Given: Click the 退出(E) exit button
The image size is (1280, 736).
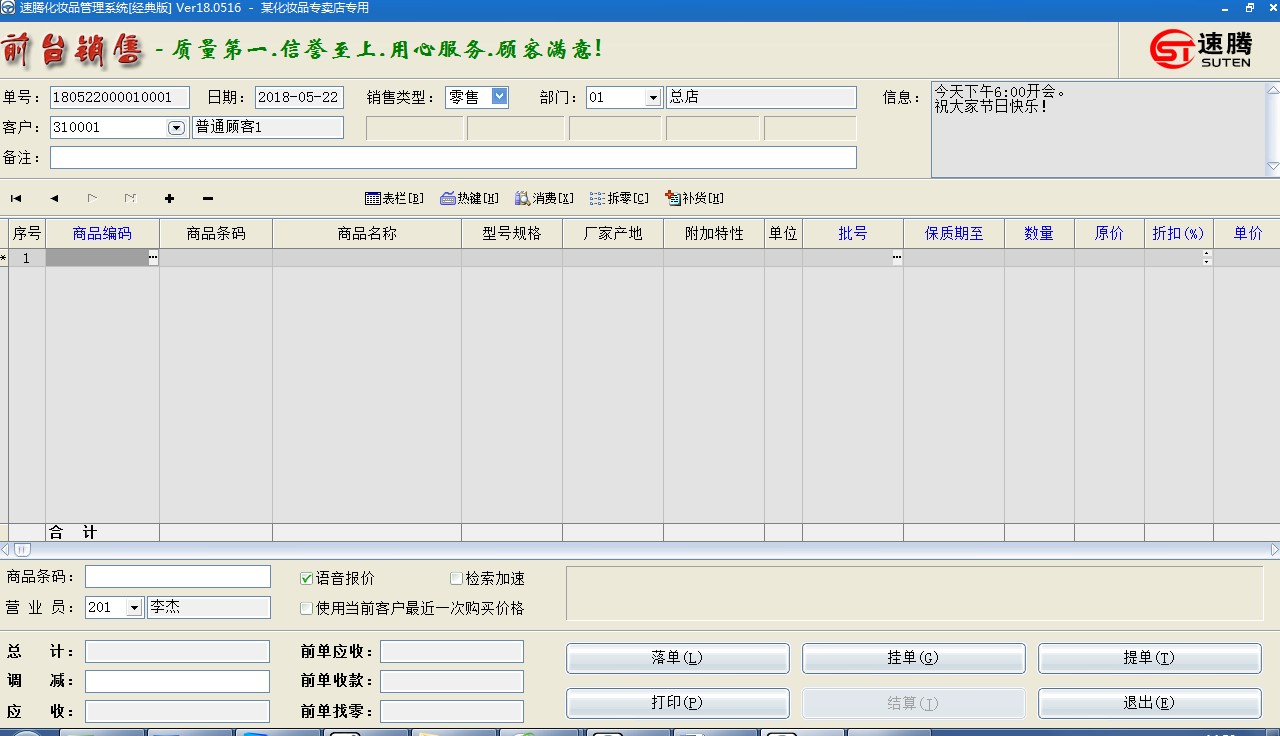Looking at the screenshot, I should click(1150, 703).
